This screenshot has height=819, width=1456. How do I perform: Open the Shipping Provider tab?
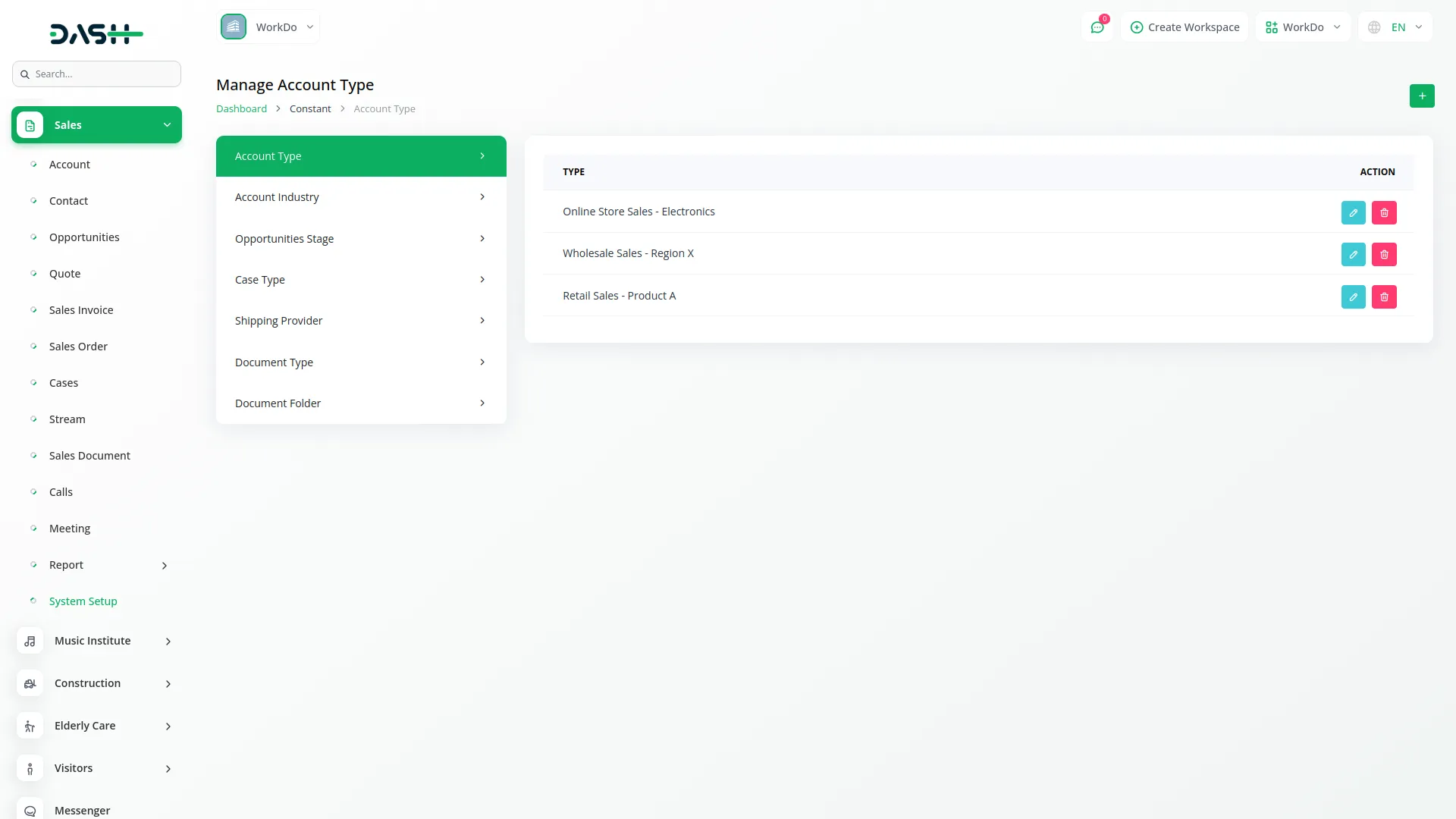point(361,321)
